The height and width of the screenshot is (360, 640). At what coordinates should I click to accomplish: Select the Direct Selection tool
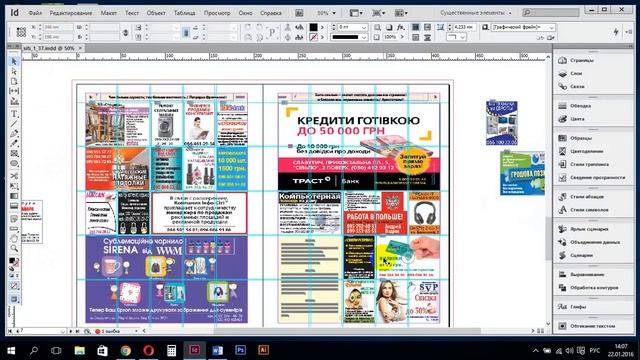tap(14, 71)
